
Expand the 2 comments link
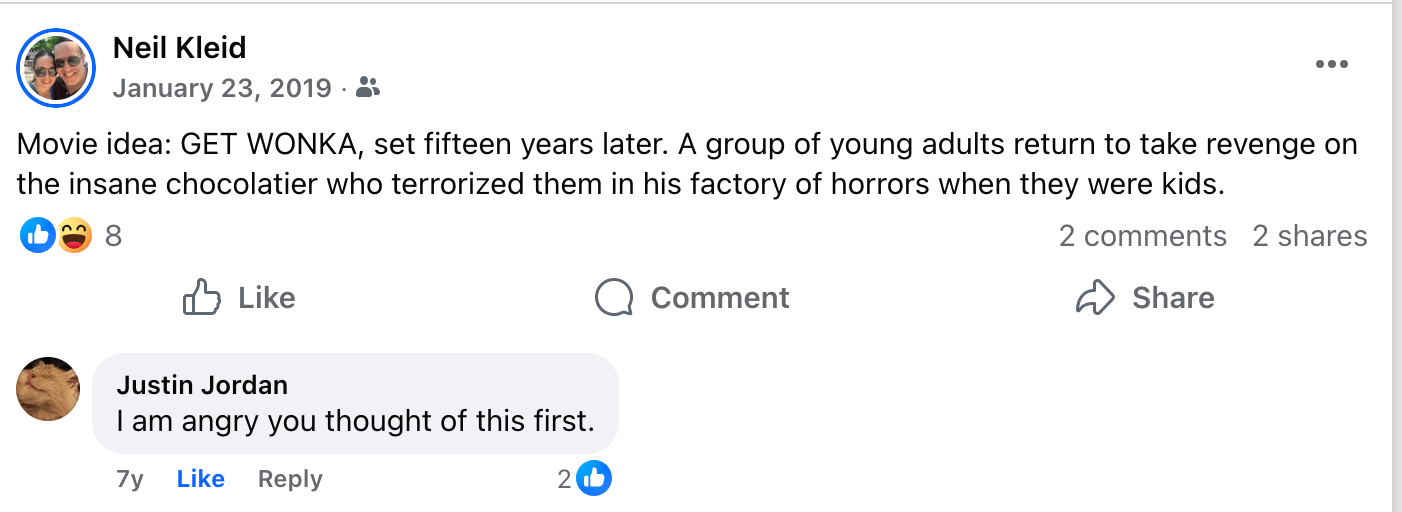pos(1142,236)
